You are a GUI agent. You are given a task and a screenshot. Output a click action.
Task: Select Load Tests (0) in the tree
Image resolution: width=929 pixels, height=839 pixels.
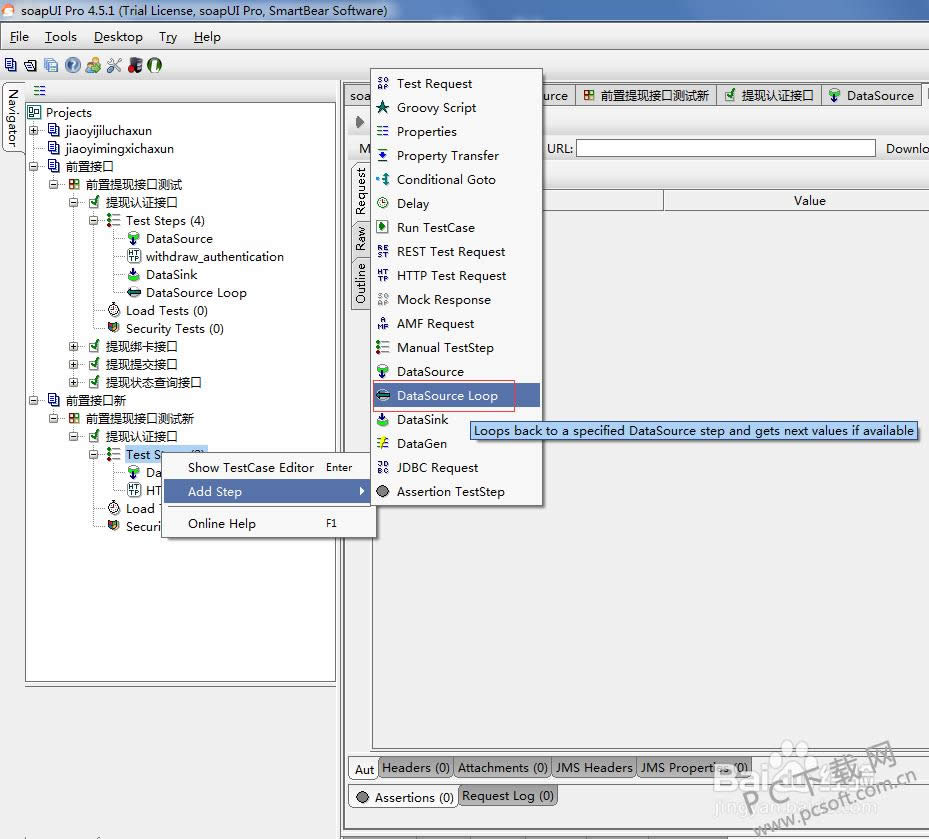click(x=166, y=311)
